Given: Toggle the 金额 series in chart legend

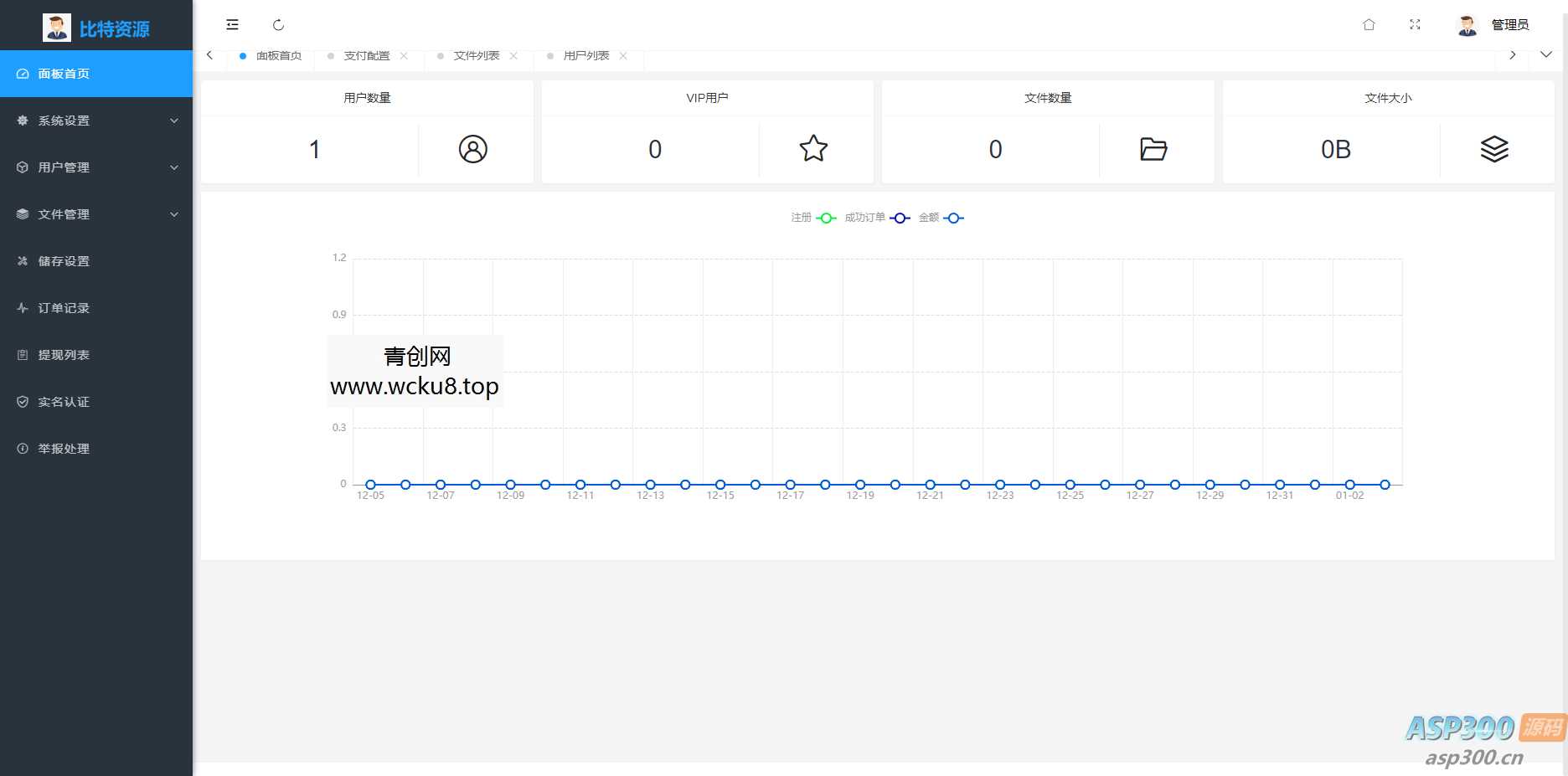Looking at the screenshot, I should [941, 218].
